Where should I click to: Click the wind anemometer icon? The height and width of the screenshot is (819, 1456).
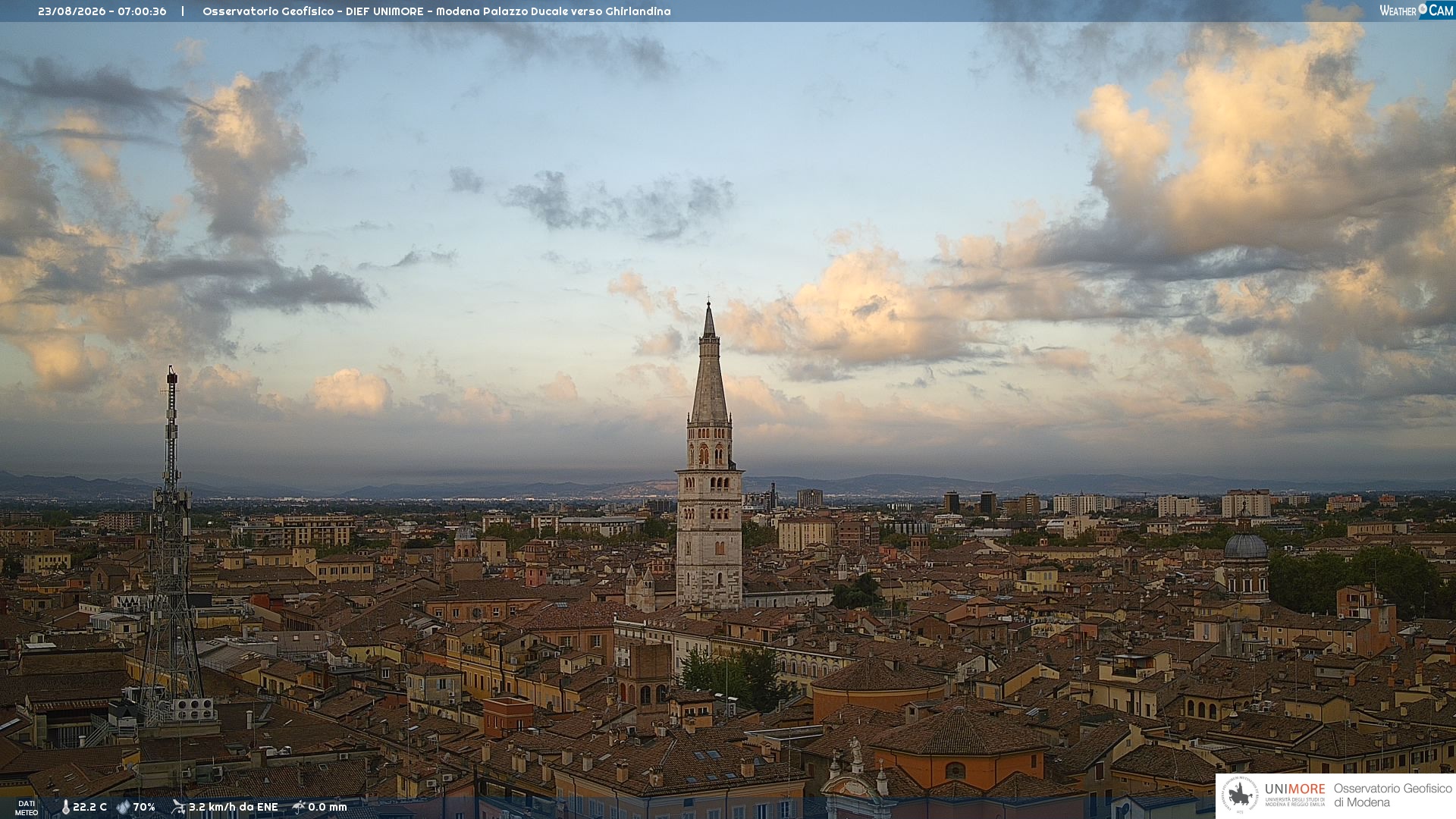[x=178, y=807]
